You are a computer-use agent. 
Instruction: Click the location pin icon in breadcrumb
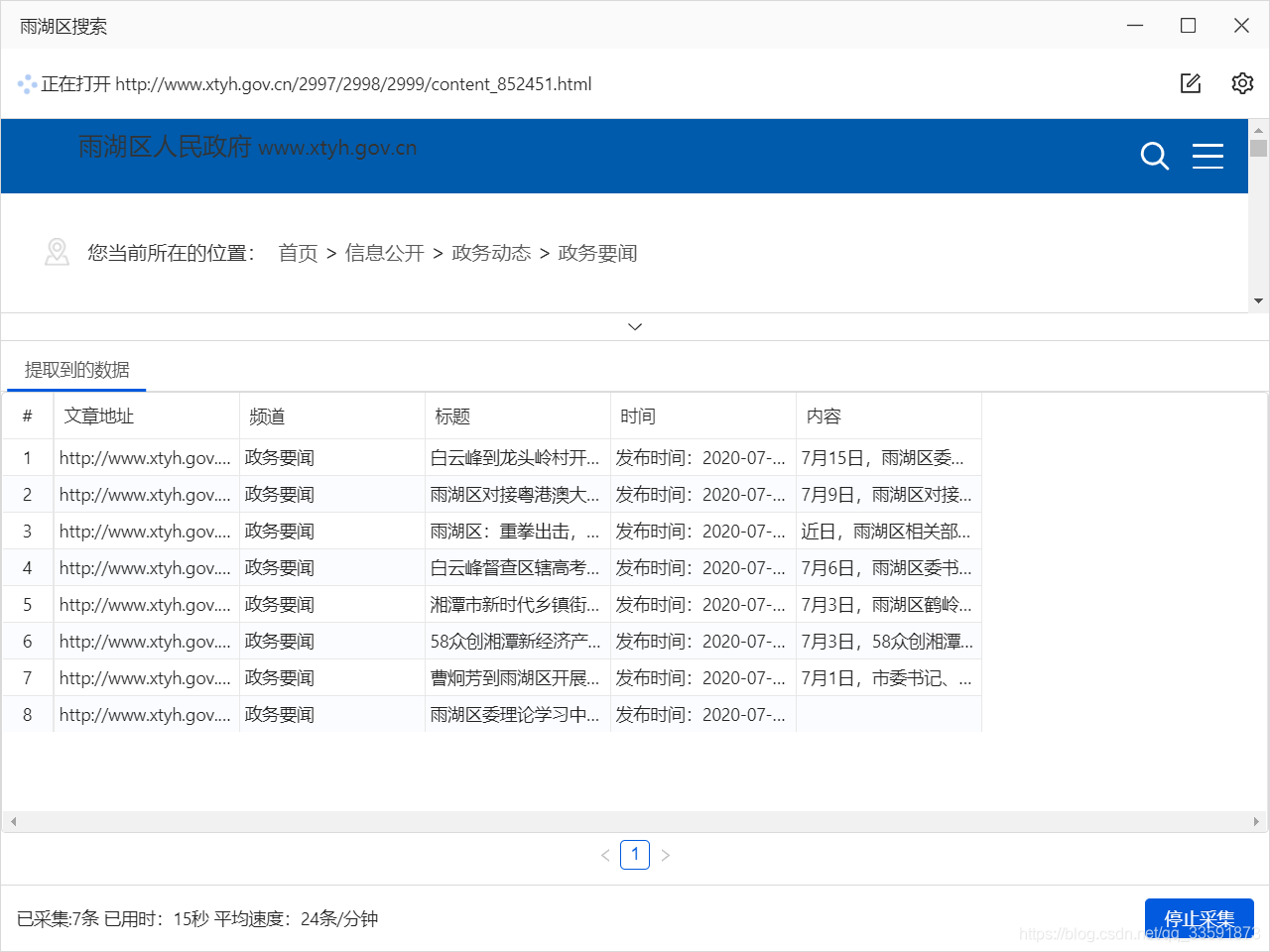coord(58,252)
